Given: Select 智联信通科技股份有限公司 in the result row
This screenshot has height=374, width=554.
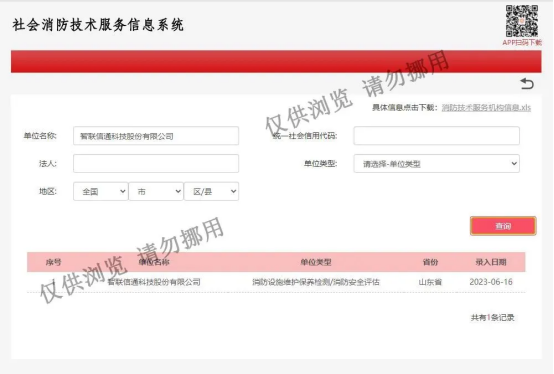Looking at the screenshot, I should point(154,282).
